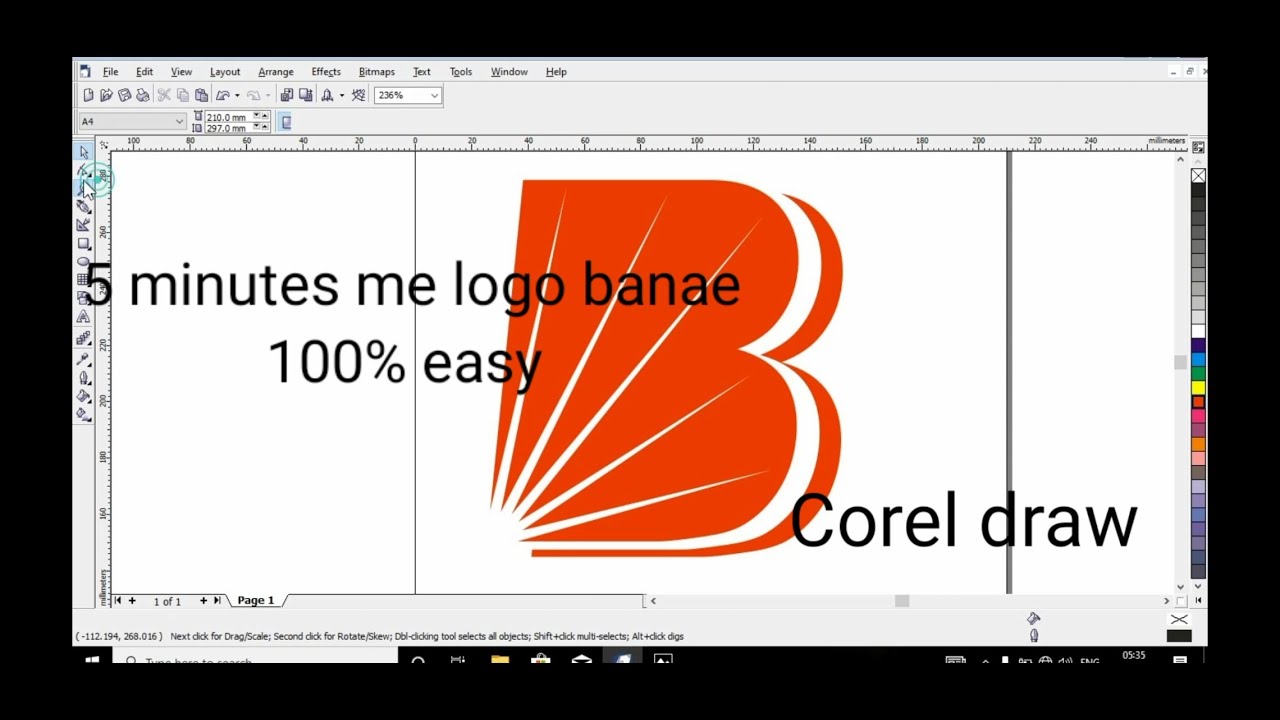
Task: Open the File menu
Action: pyautogui.click(x=110, y=72)
